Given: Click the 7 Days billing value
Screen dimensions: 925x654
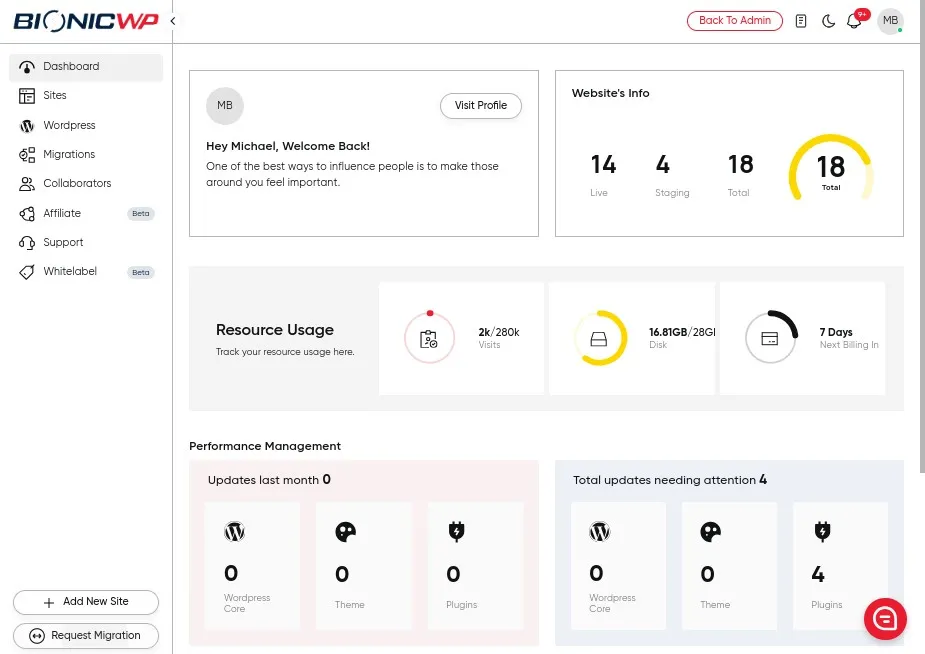Looking at the screenshot, I should tap(836, 332).
